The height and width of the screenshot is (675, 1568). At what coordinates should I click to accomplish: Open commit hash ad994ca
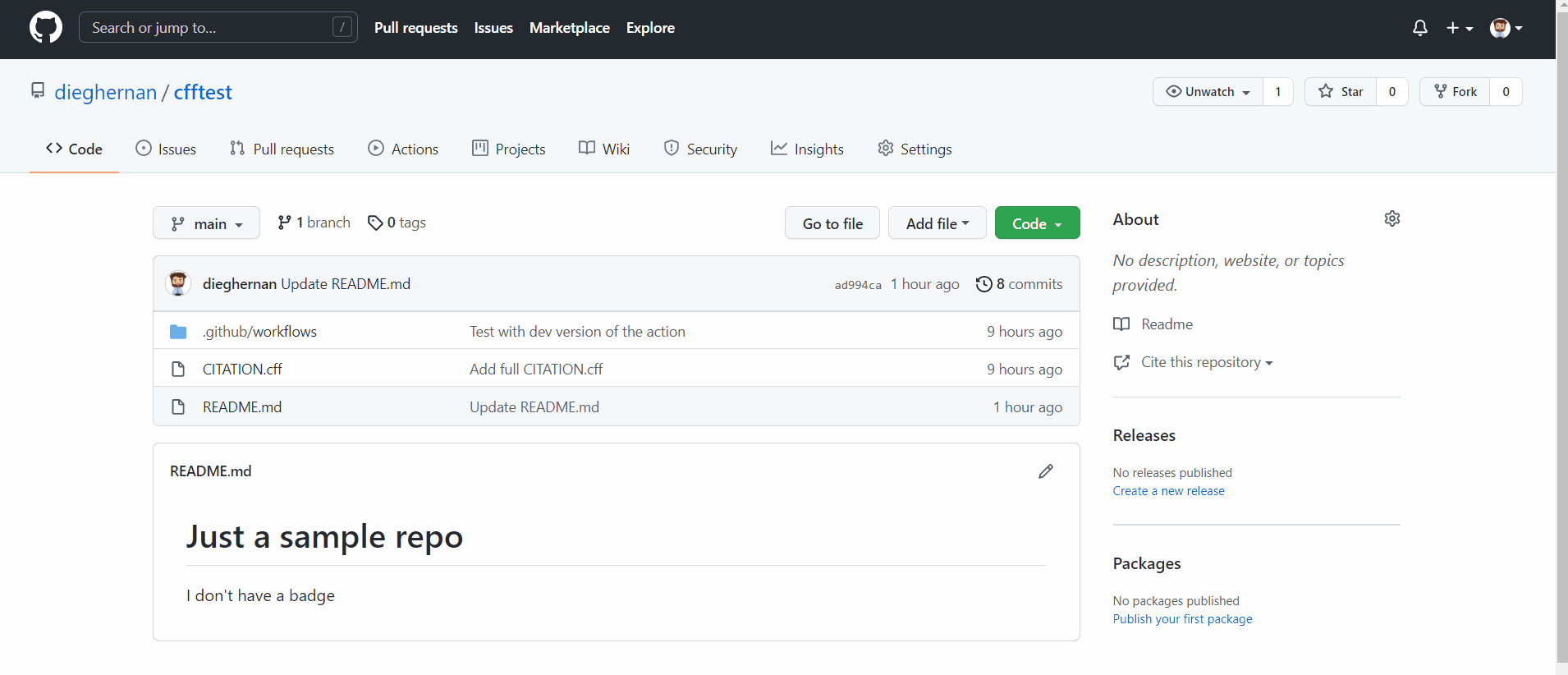pyautogui.click(x=858, y=285)
